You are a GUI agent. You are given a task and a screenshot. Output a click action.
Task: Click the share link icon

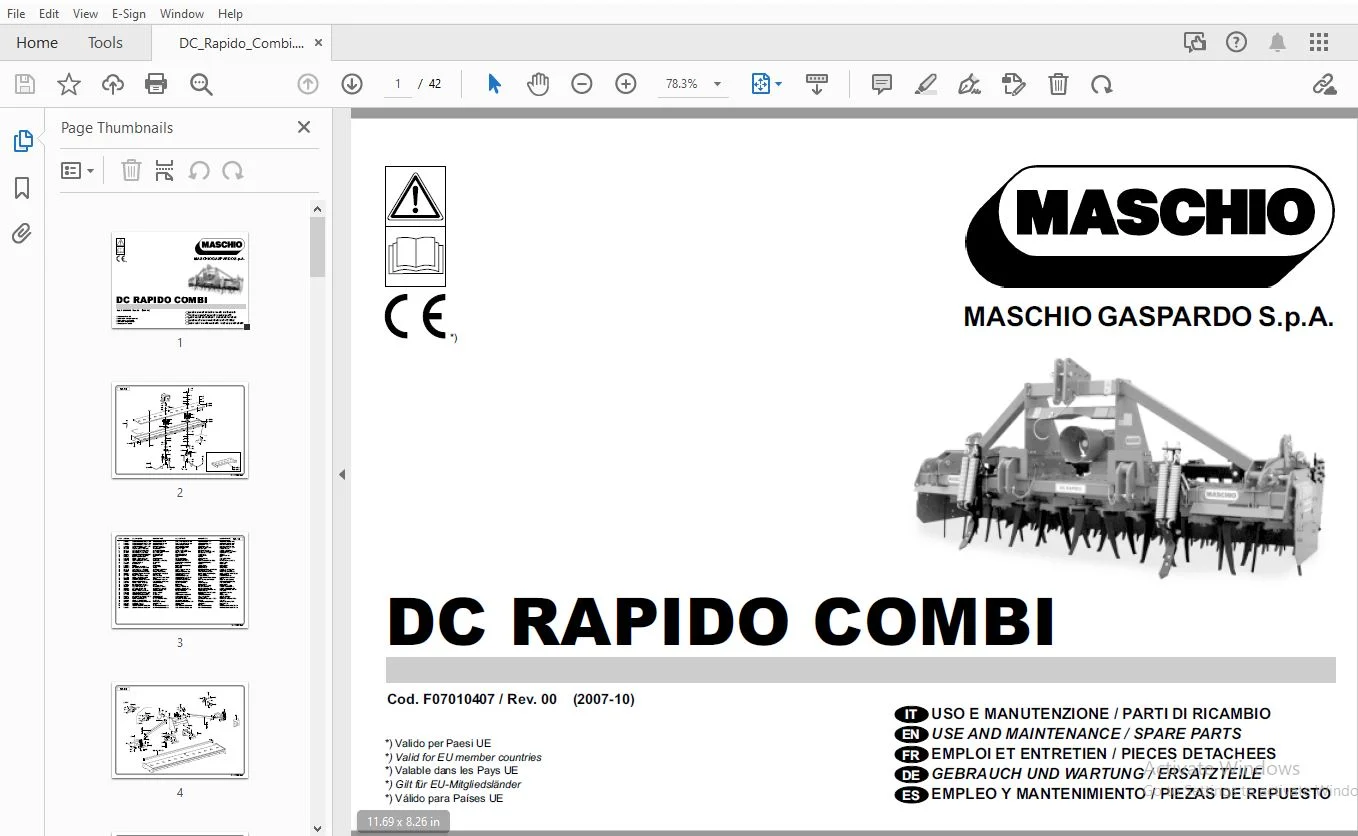1324,84
